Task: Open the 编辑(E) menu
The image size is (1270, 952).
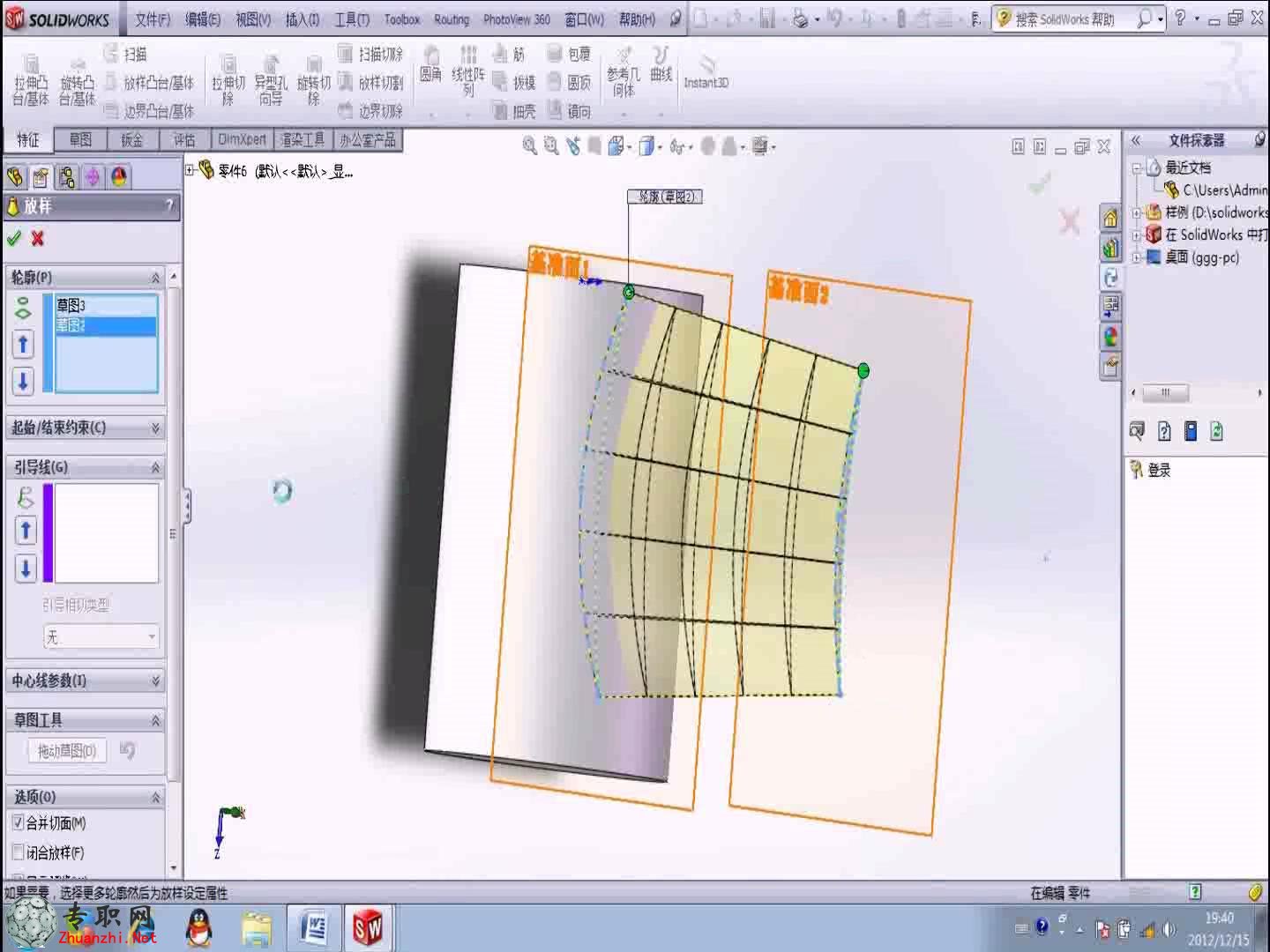Action: click(203, 19)
